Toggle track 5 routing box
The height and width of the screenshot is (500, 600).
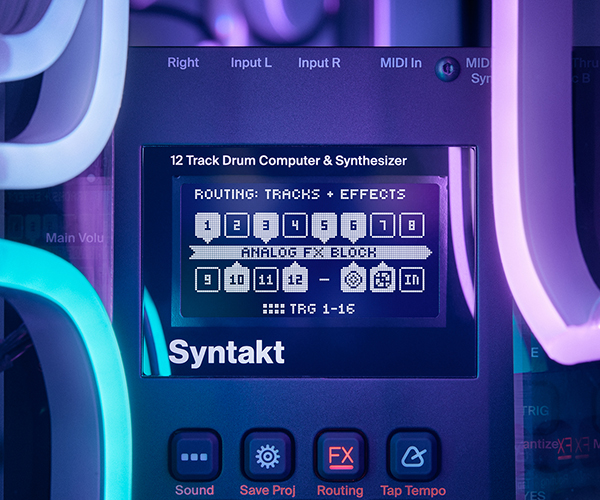pos(324,227)
